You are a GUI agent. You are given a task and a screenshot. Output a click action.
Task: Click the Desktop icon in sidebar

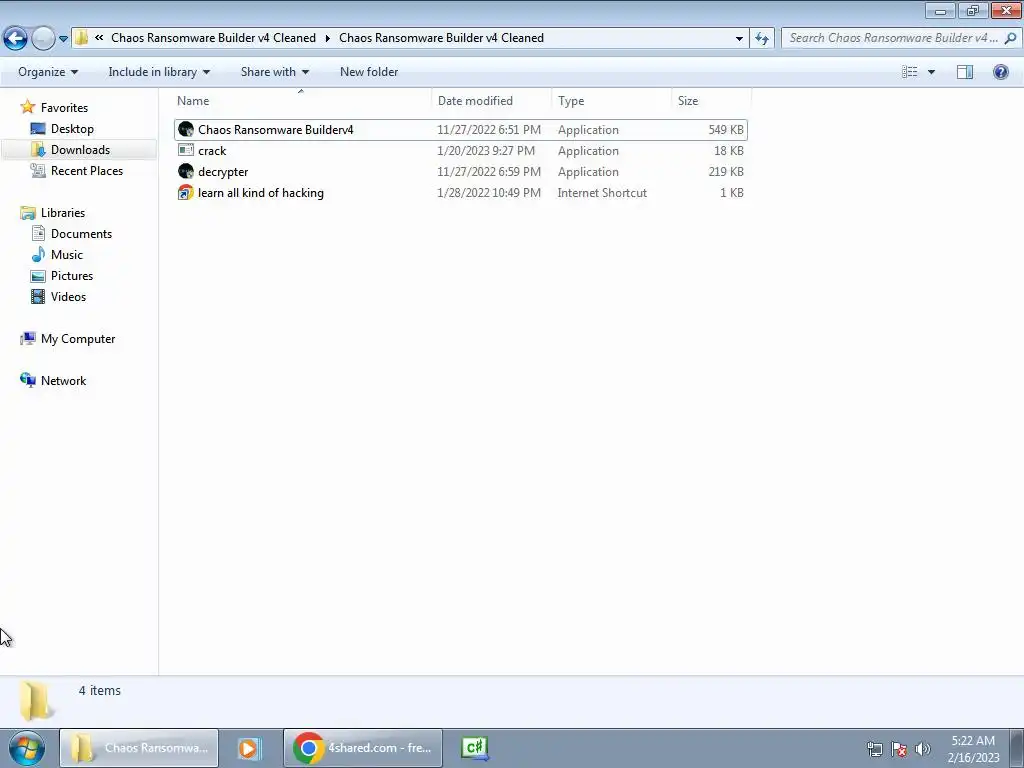click(x=38, y=129)
